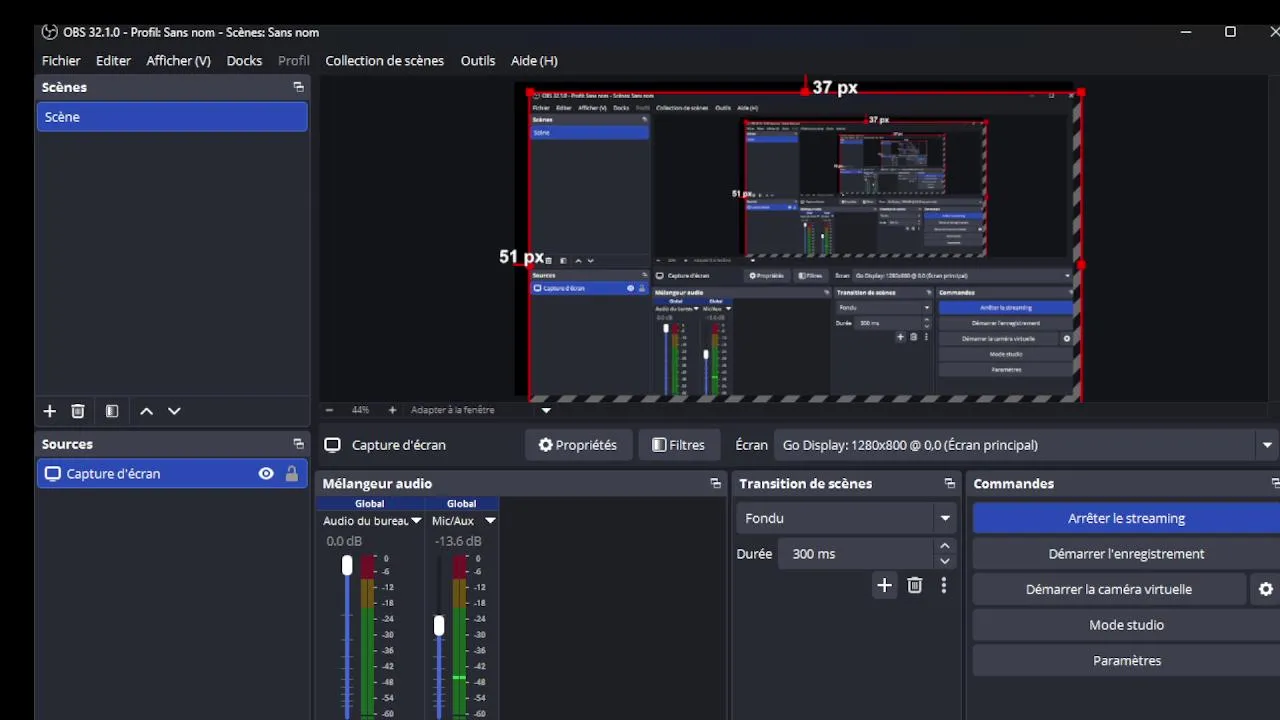
Task: Move scene up with up arrow
Action: (x=146, y=411)
